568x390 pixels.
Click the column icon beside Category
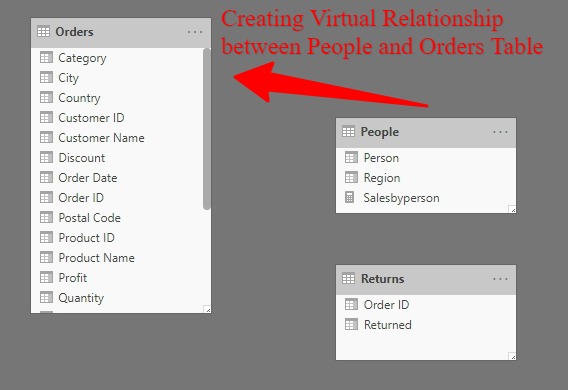(x=46, y=58)
